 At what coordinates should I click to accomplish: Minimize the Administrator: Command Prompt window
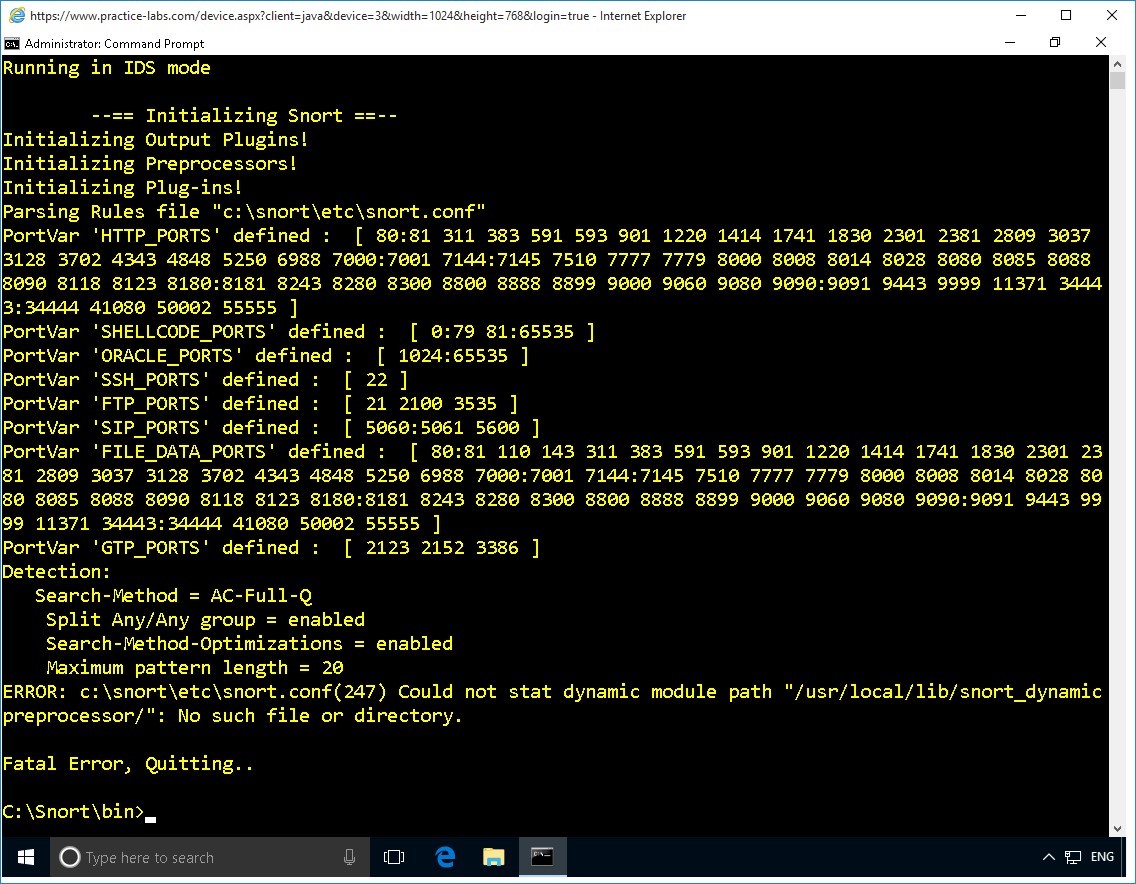[1008, 43]
